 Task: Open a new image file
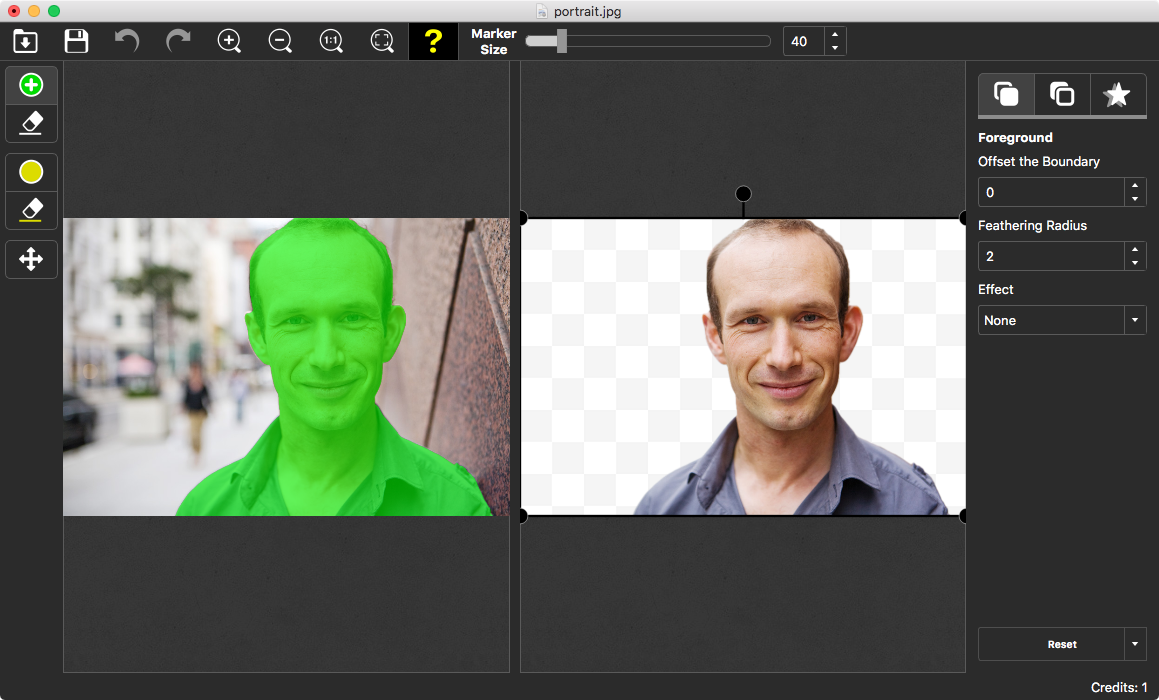24,41
